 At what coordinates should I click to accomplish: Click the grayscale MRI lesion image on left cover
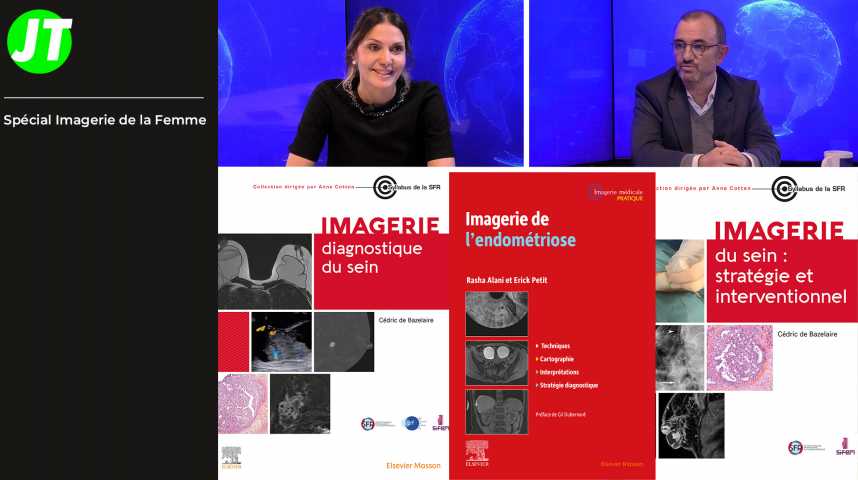click(300, 404)
